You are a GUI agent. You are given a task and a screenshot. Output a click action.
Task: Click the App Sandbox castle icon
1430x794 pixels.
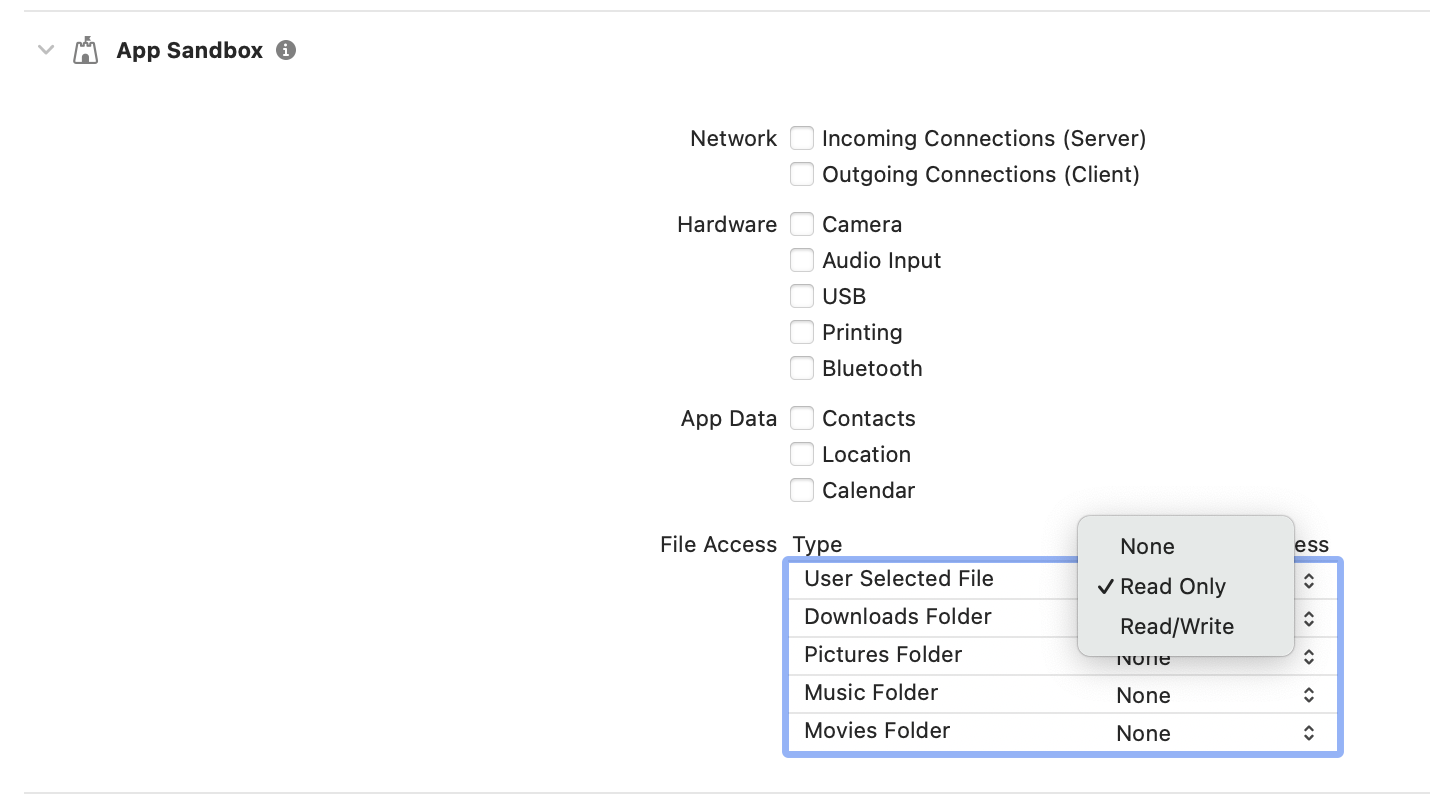point(86,51)
